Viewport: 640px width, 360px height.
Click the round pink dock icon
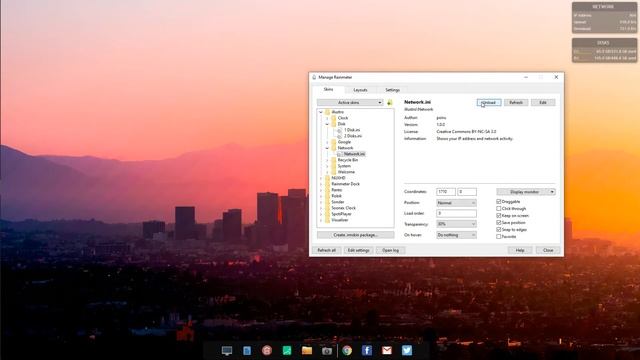click(x=267, y=351)
